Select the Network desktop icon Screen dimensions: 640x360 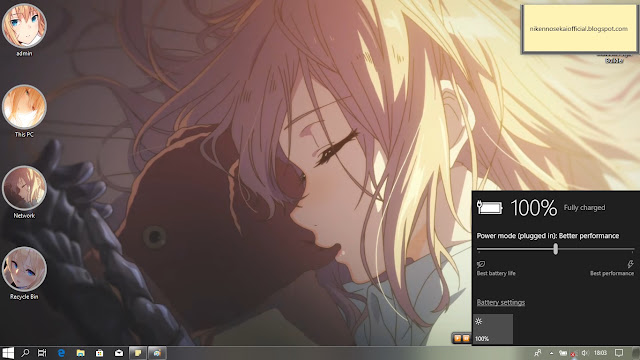24,192
